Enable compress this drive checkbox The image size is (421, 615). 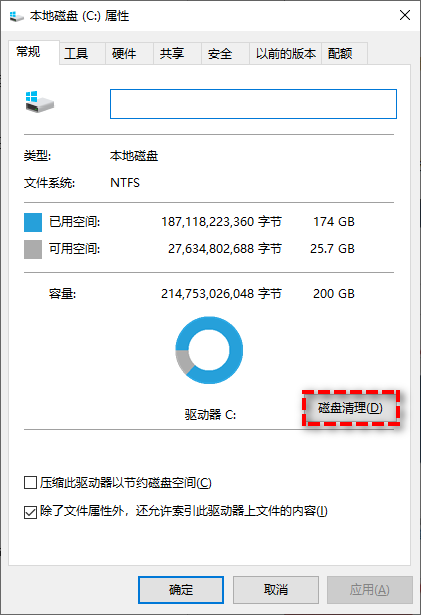pos(31,482)
